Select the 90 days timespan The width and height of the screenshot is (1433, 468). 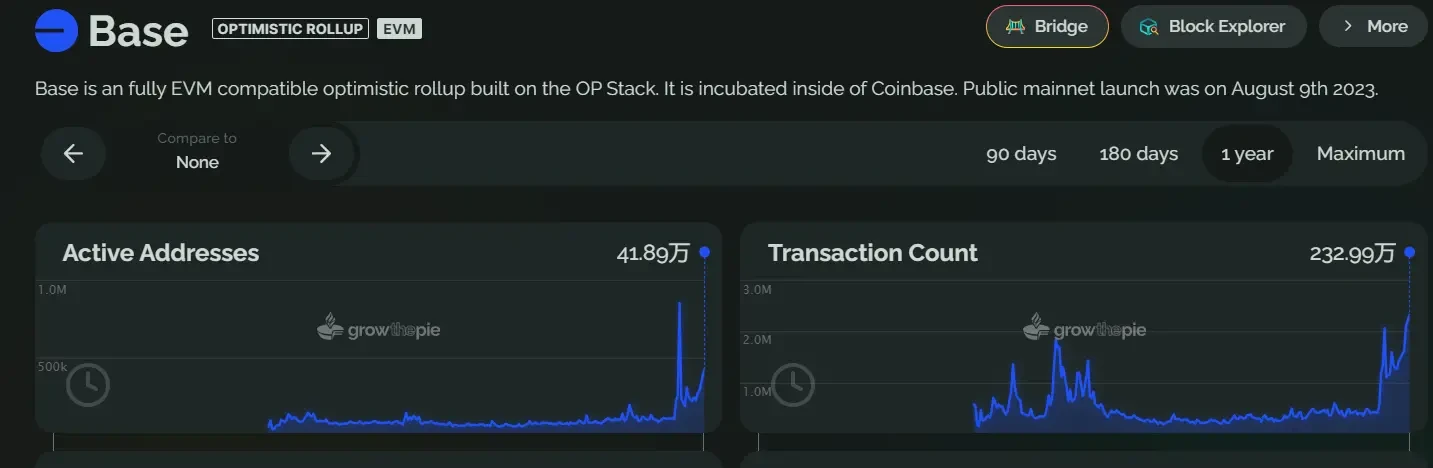click(1021, 154)
